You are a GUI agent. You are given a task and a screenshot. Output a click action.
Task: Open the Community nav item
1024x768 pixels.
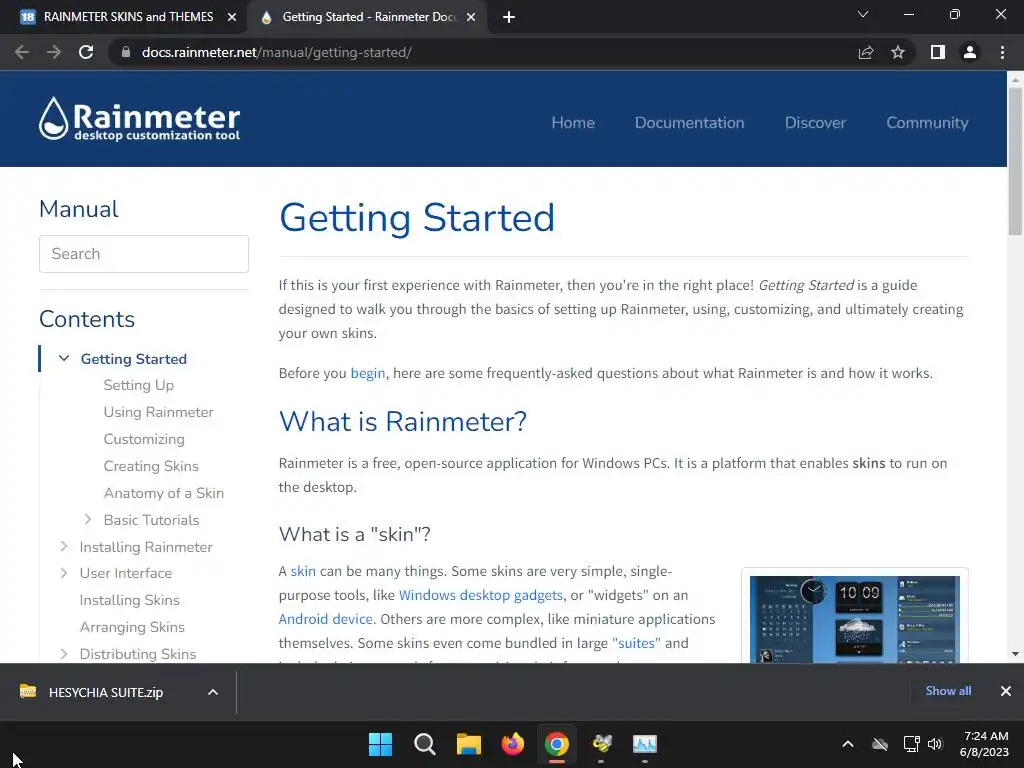(x=927, y=123)
